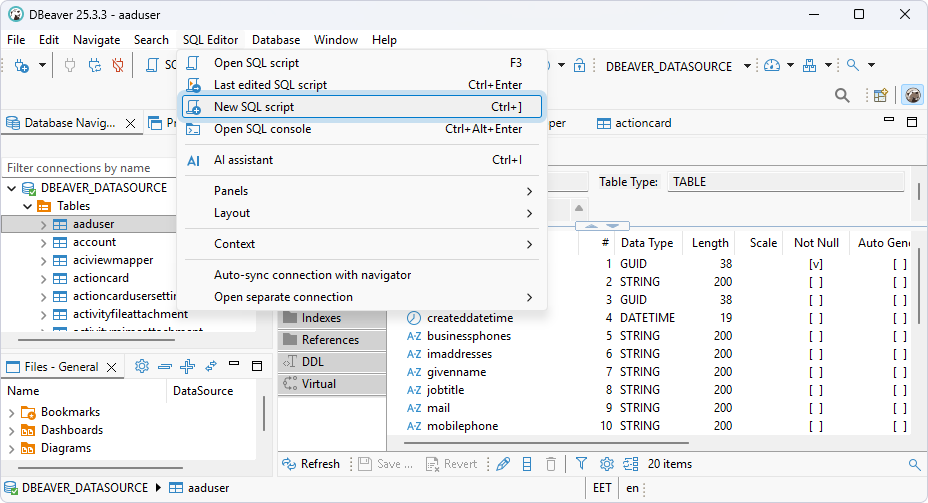928x503 pixels.
Task: Click the Files panel collapse all icon
Action: pyautogui.click(x=165, y=367)
